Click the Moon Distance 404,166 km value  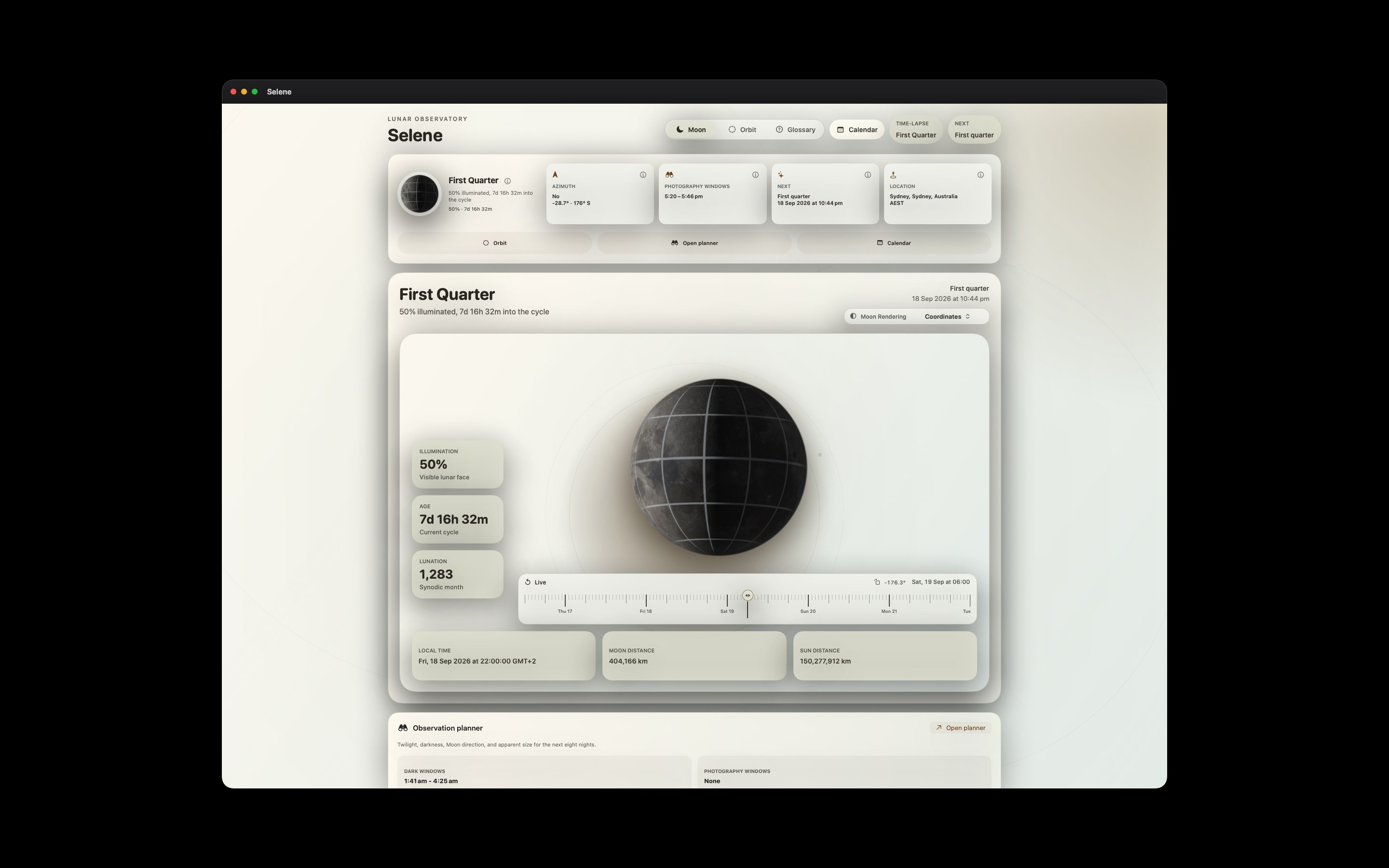pyautogui.click(x=628, y=661)
